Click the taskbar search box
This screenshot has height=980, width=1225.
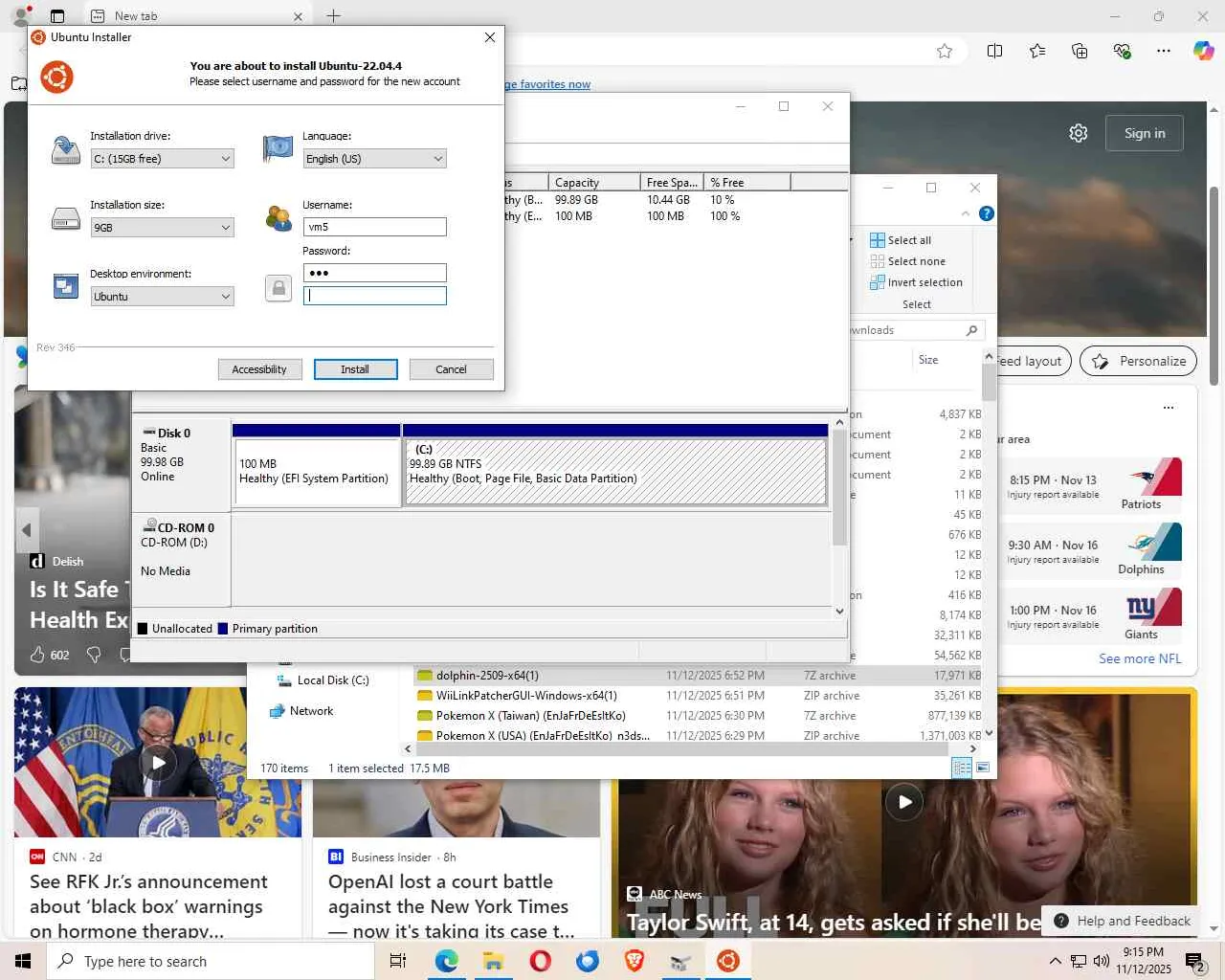tap(211, 961)
